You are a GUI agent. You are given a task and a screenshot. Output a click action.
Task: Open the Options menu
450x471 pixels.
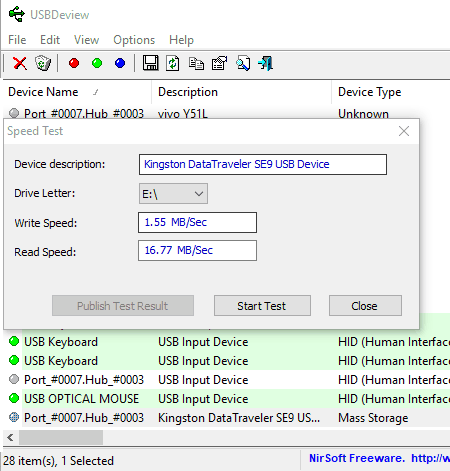pyautogui.click(x=134, y=40)
